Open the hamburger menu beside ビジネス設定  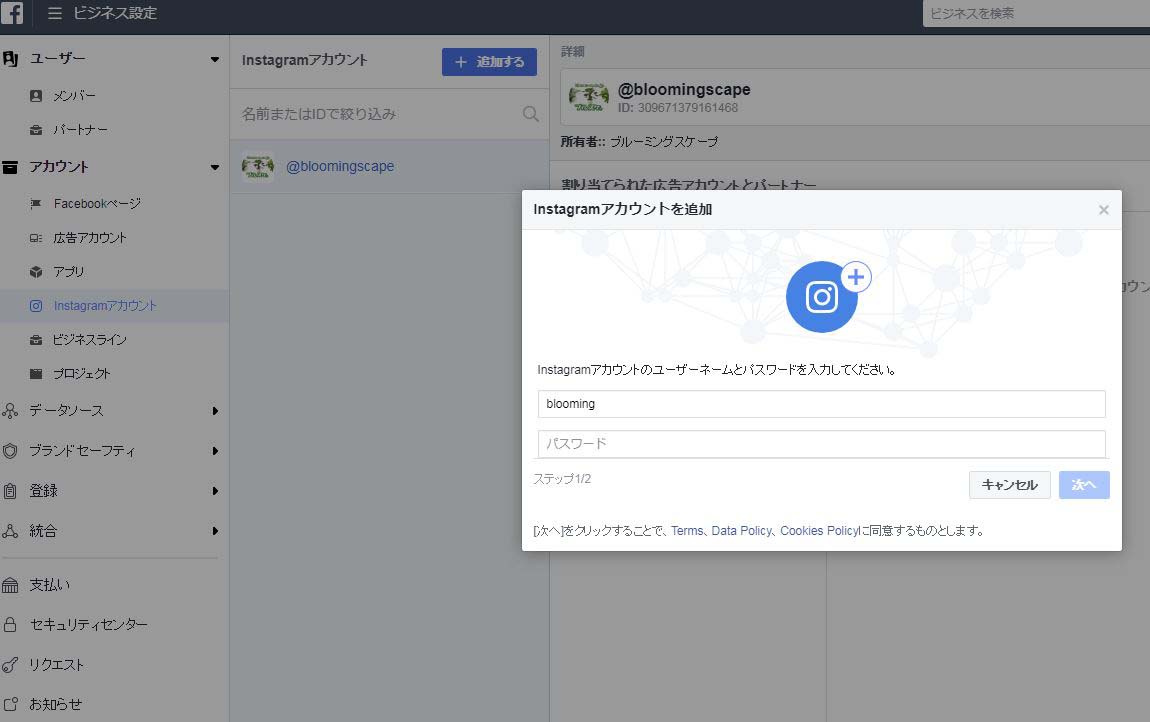pos(55,13)
